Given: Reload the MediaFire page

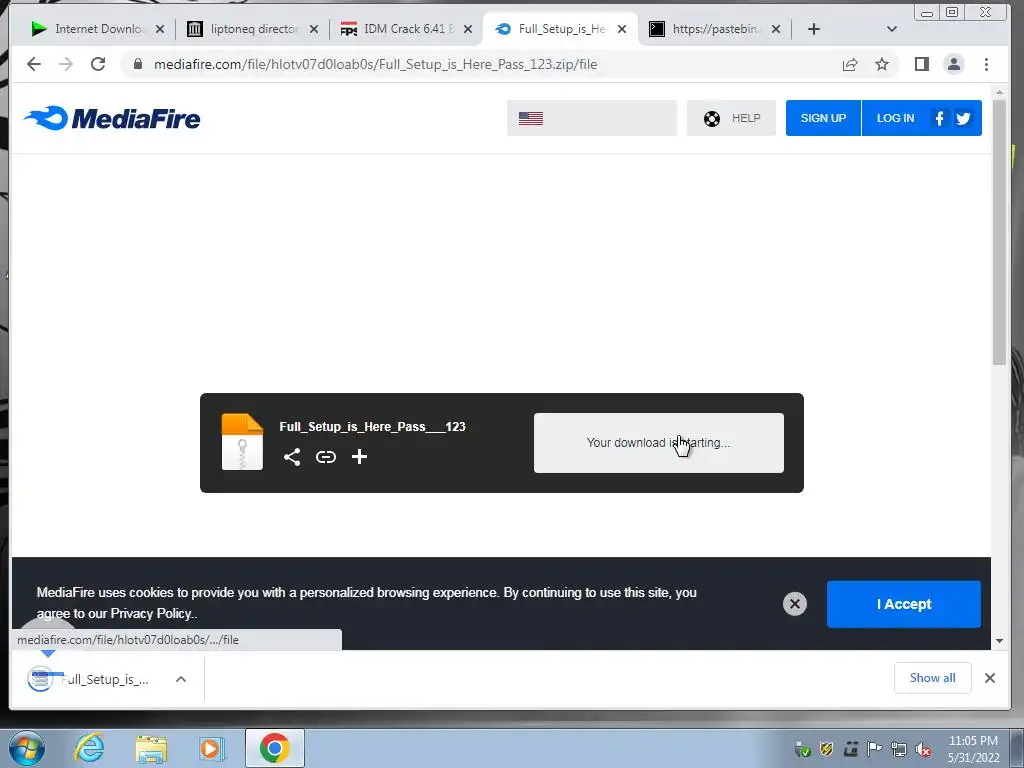Looking at the screenshot, I should coord(98,64).
